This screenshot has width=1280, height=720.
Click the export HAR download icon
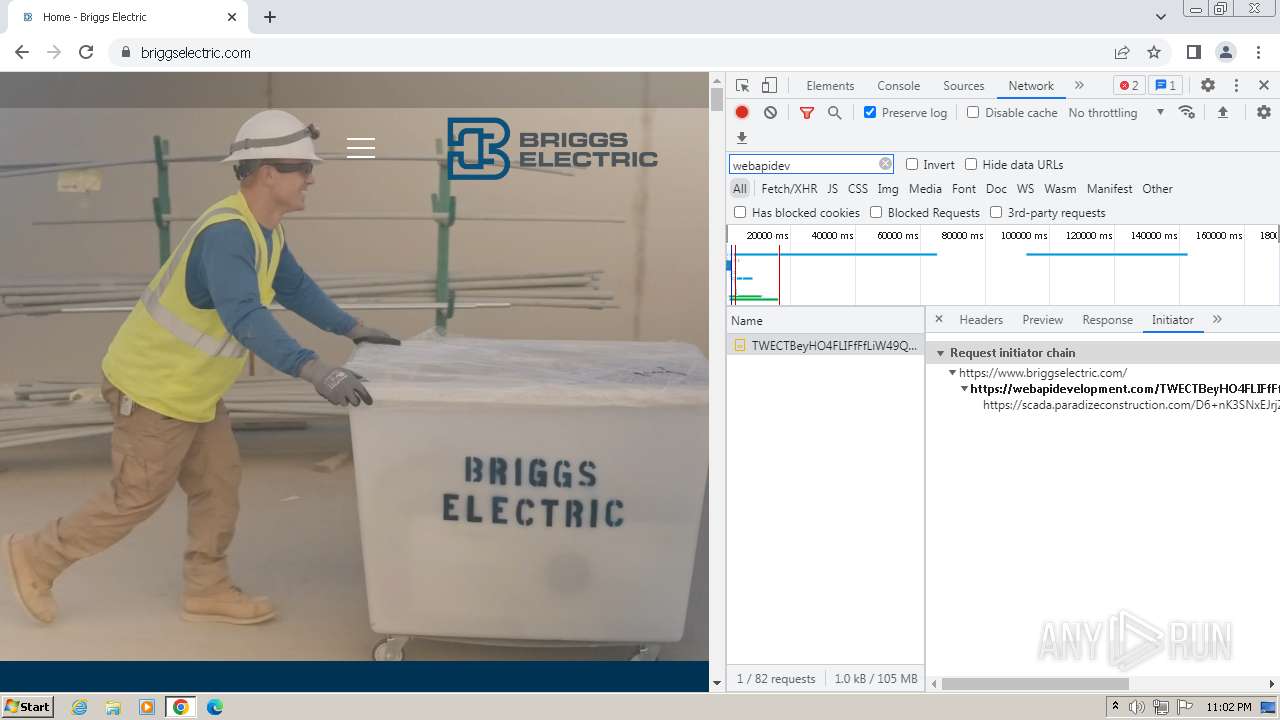tap(742, 138)
